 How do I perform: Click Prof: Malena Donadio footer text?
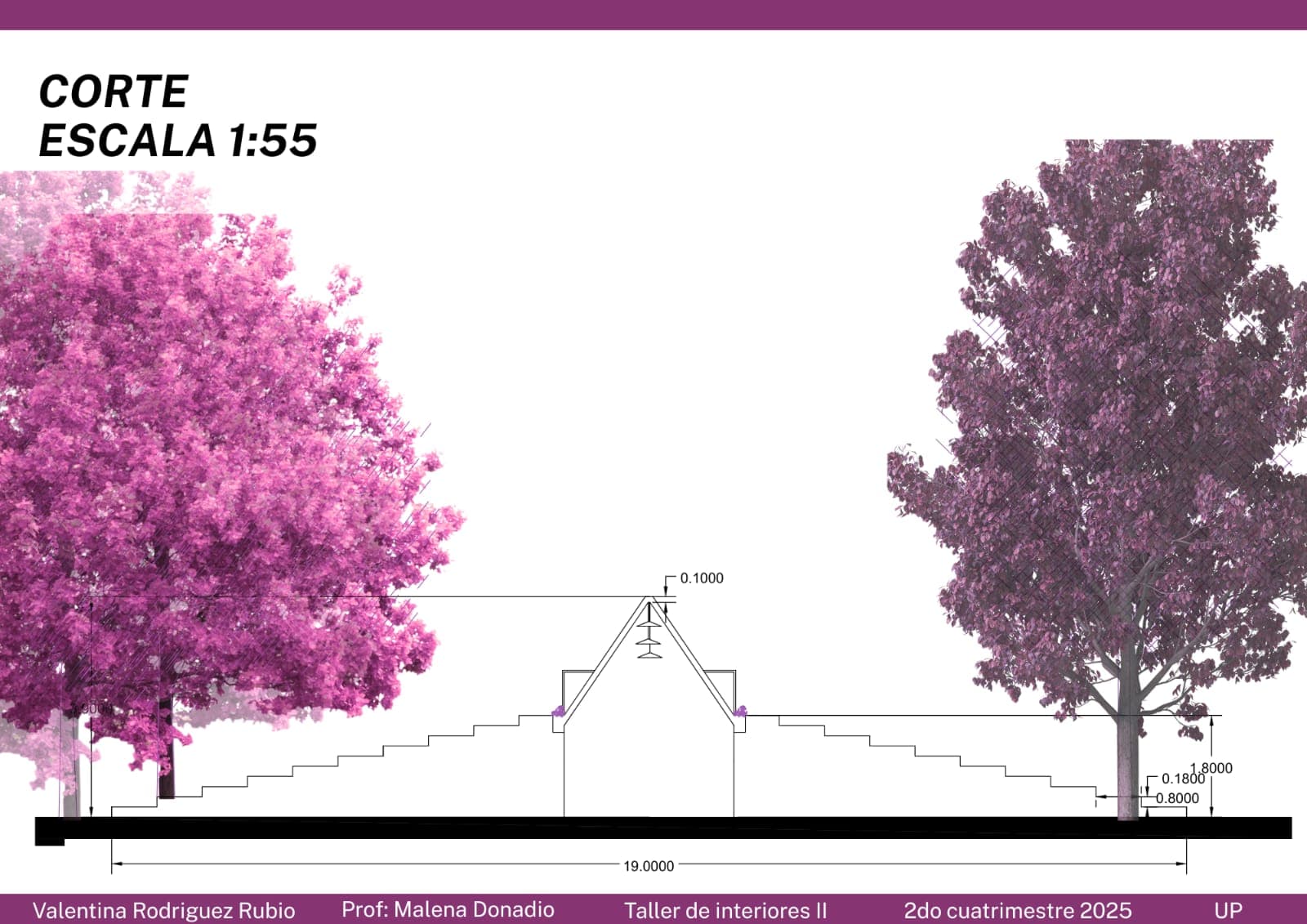tap(448, 910)
